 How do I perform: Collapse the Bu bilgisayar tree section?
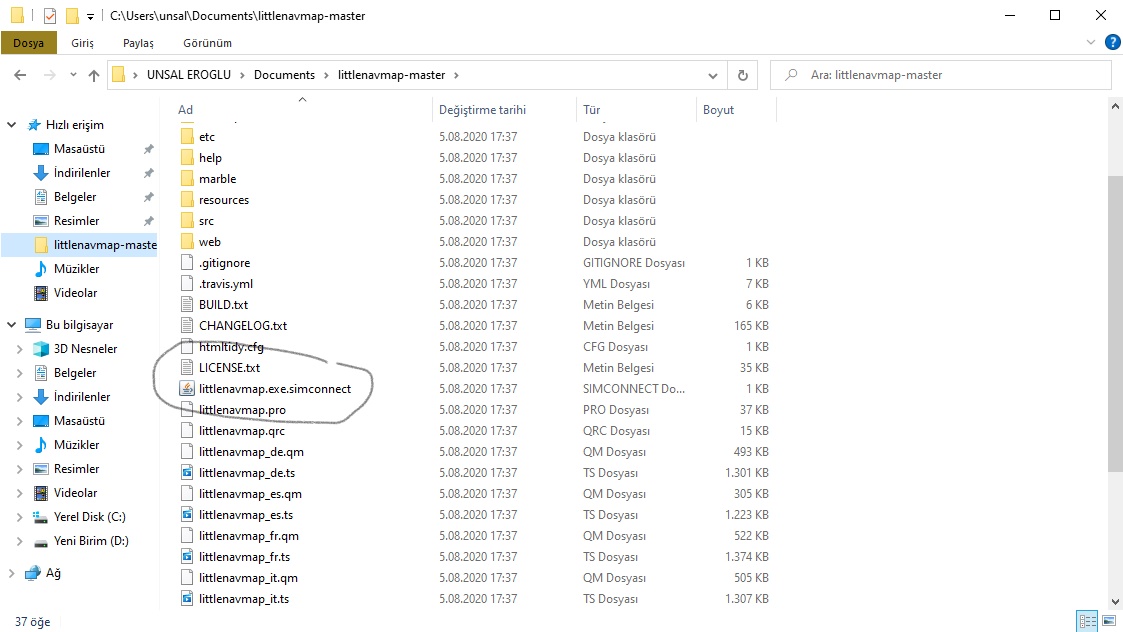(11, 325)
